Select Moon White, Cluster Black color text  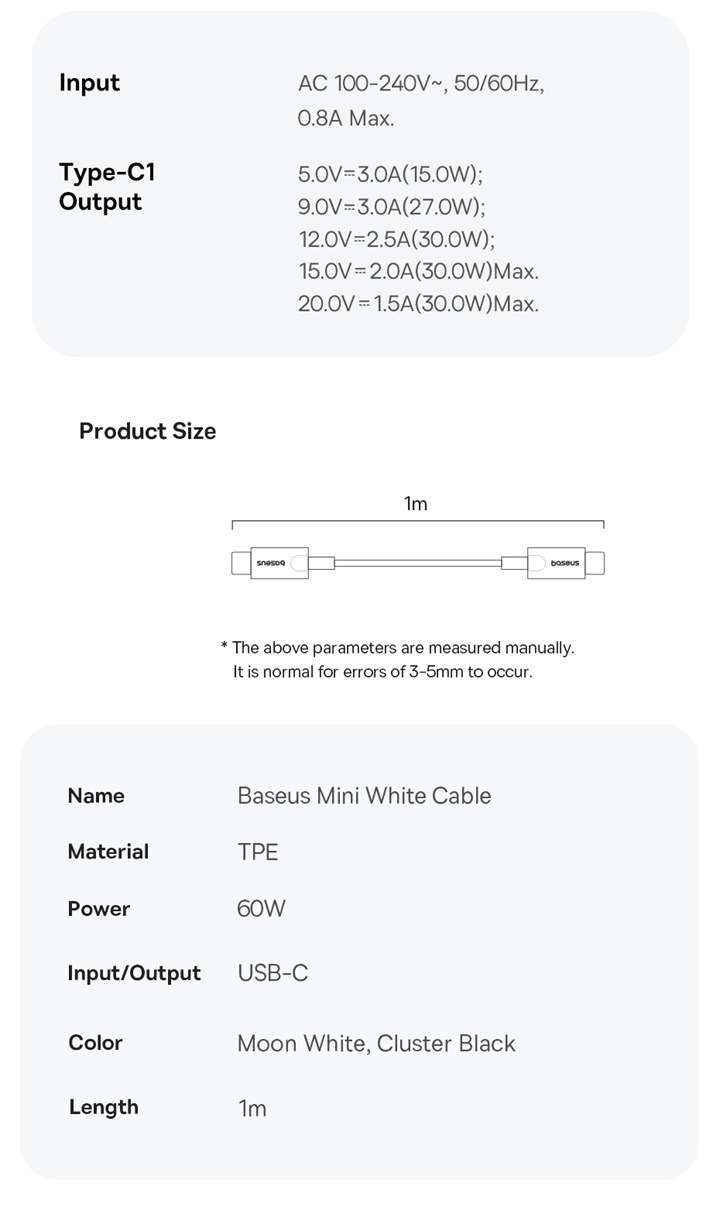(x=376, y=1043)
